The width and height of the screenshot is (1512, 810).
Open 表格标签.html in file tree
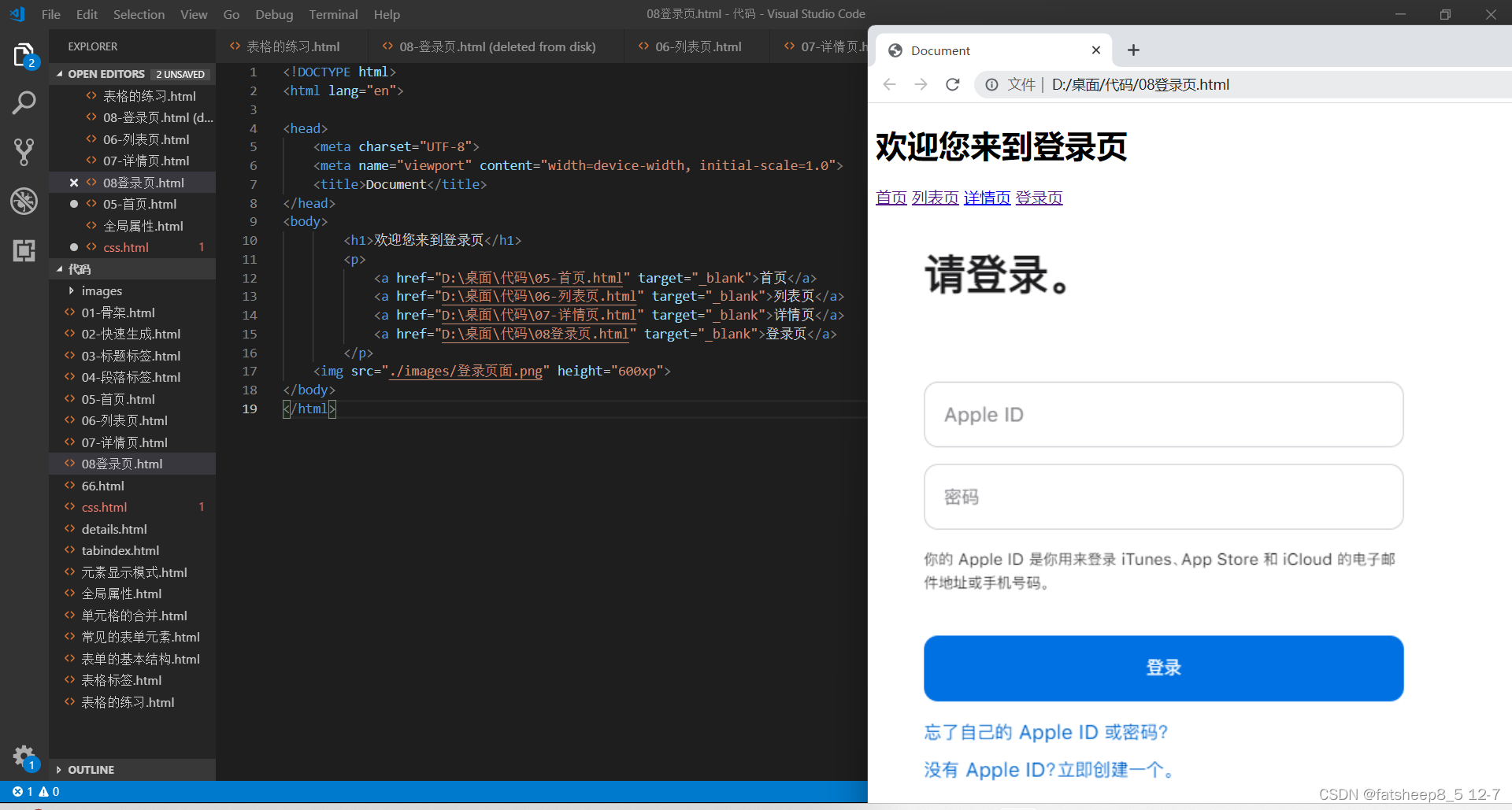pos(121,680)
